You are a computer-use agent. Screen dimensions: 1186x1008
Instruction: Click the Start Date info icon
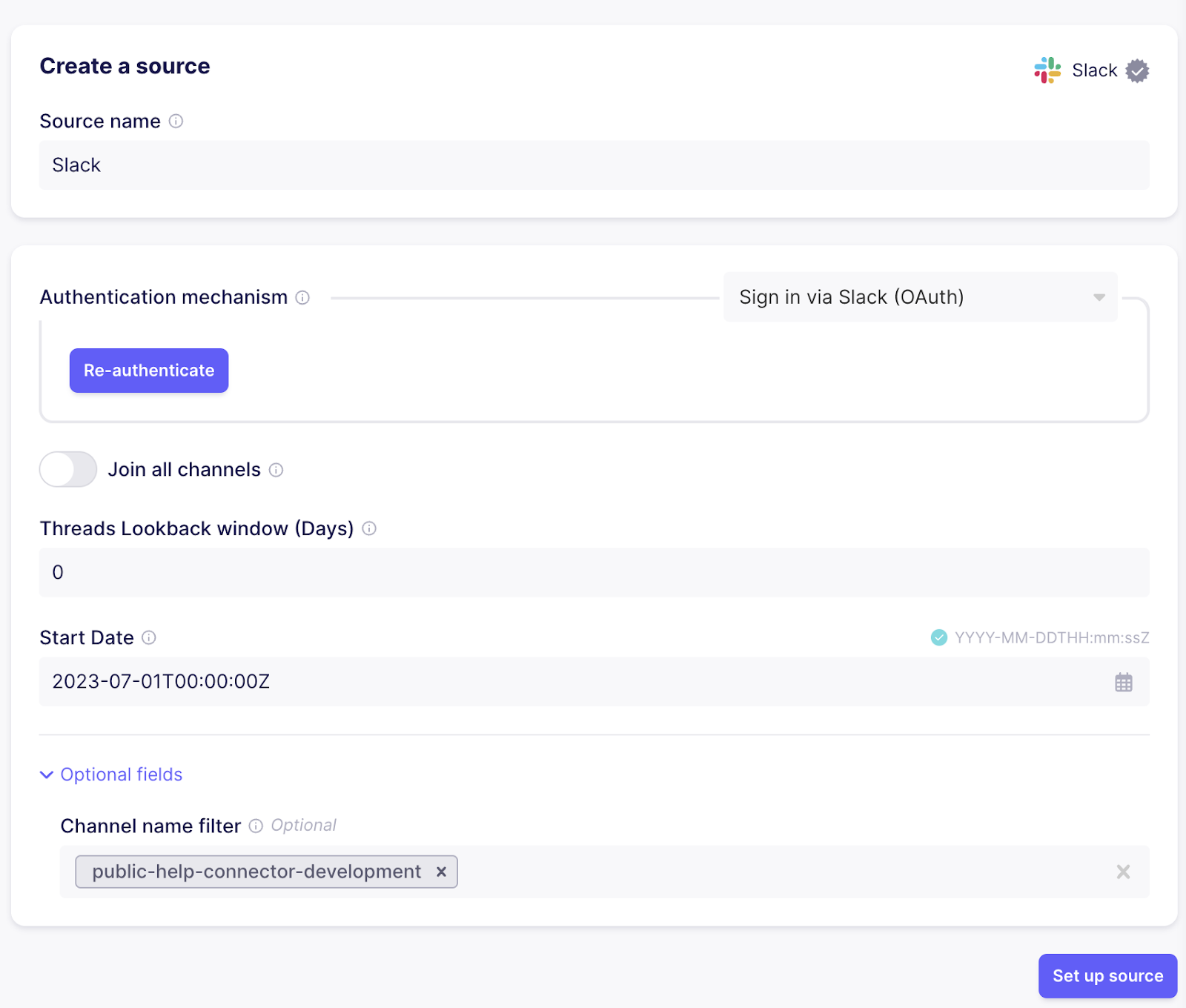(x=148, y=638)
